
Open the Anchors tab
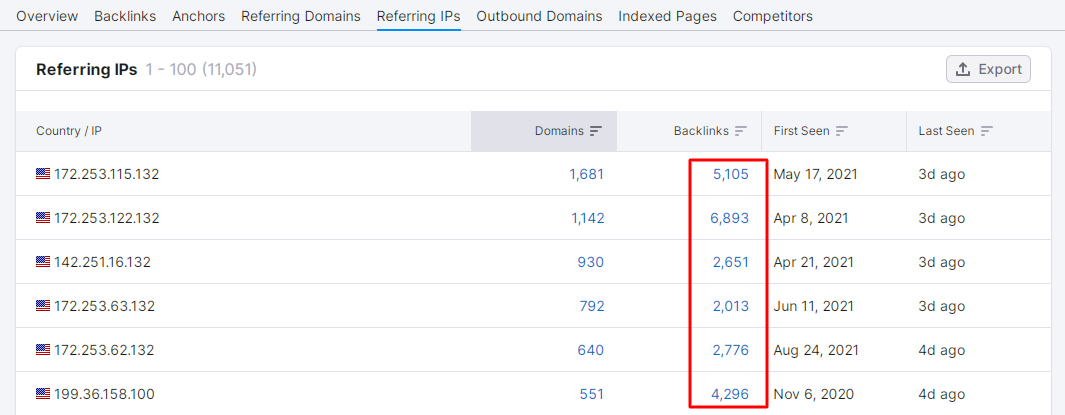tap(198, 16)
